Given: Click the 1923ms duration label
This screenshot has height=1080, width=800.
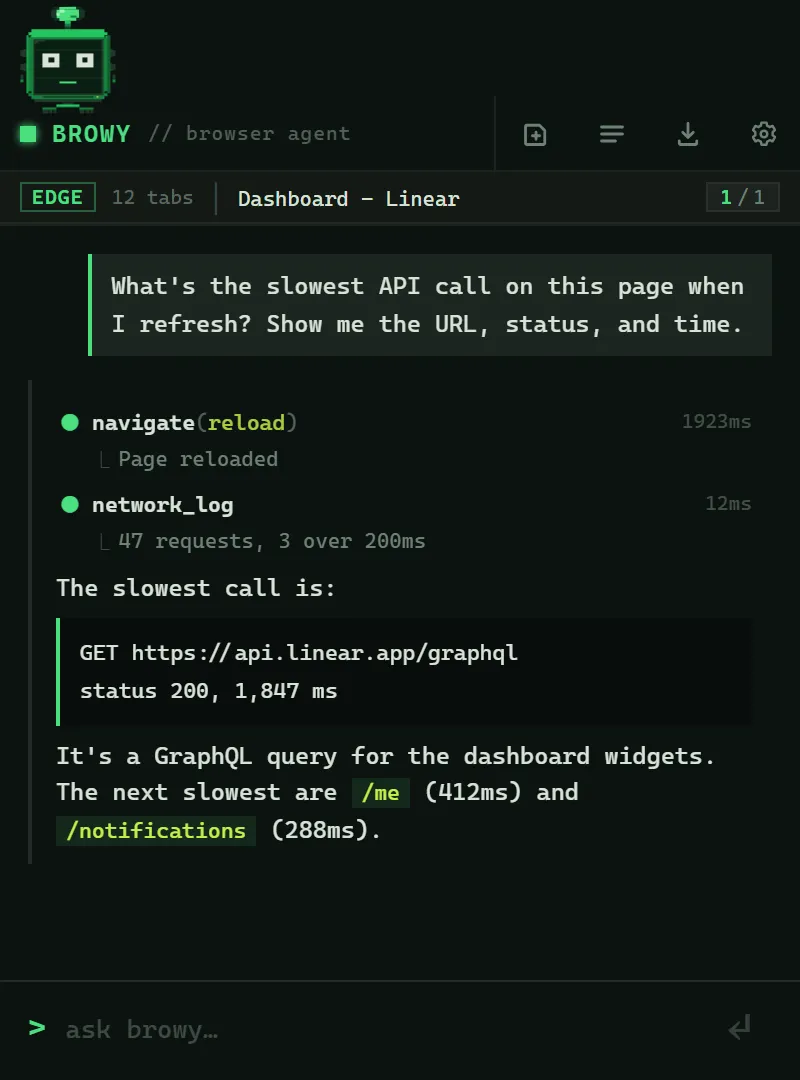Looking at the screenshot, I should tap(717, 422).
